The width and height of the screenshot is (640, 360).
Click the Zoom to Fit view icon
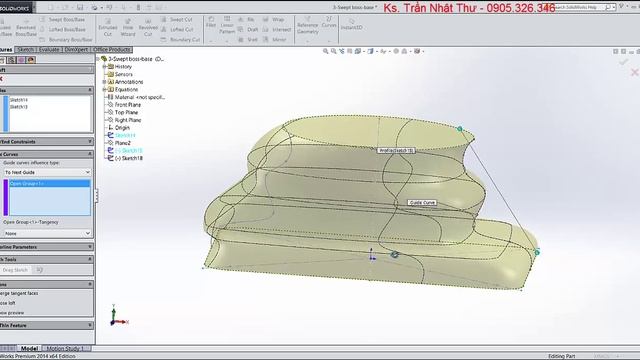[x=325, y=51]
